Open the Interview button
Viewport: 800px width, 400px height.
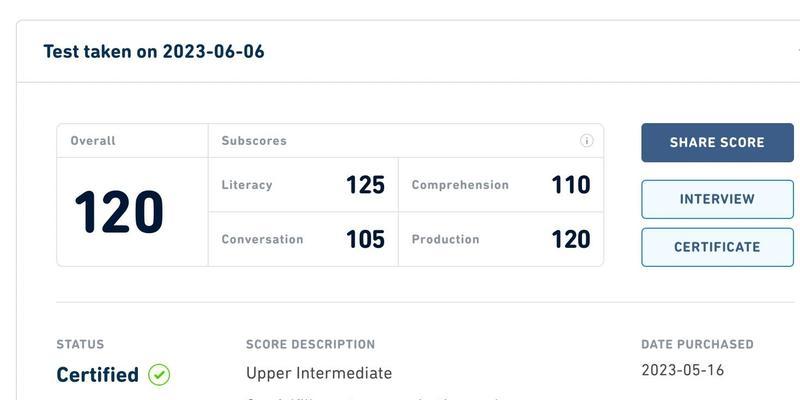(717, 199)
